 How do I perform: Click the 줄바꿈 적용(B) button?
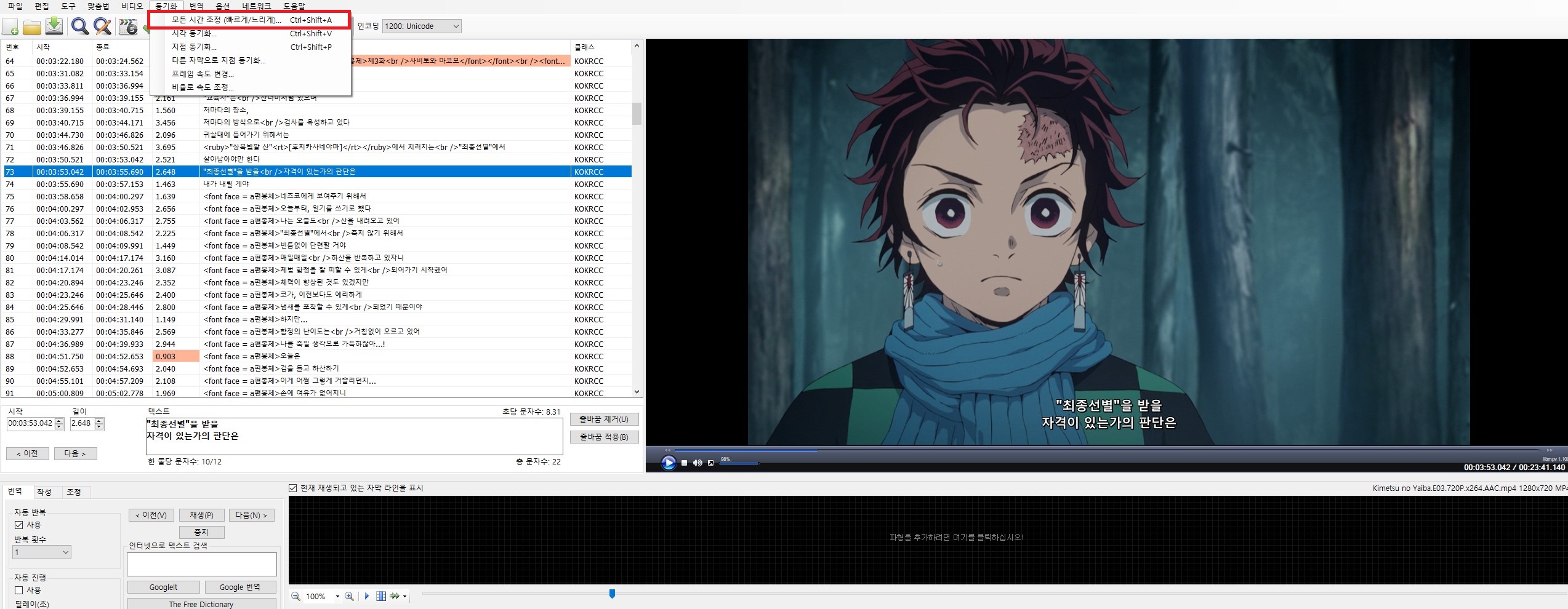coord(604,437)
